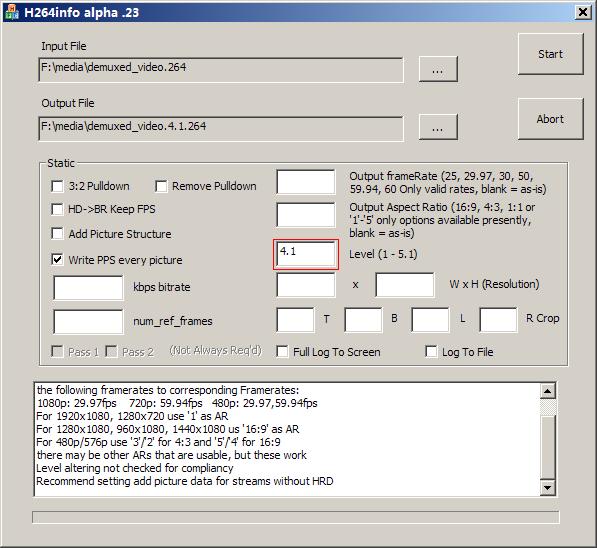This screenshot has height=548, width=597.
Task: Click the H264info app icon in title bar
Action: click(12, 12)
